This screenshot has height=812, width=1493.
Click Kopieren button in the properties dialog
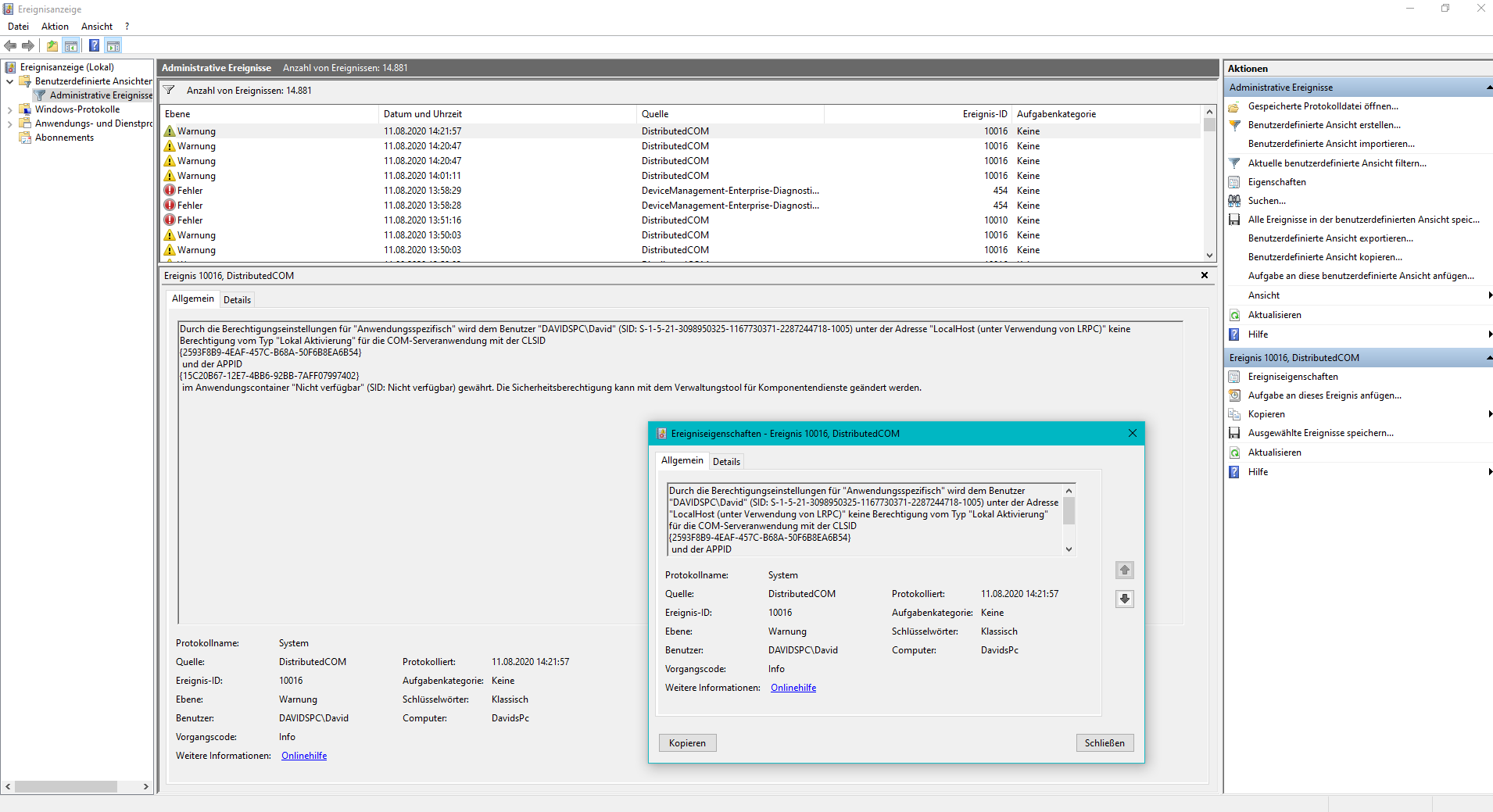[687, 743]
